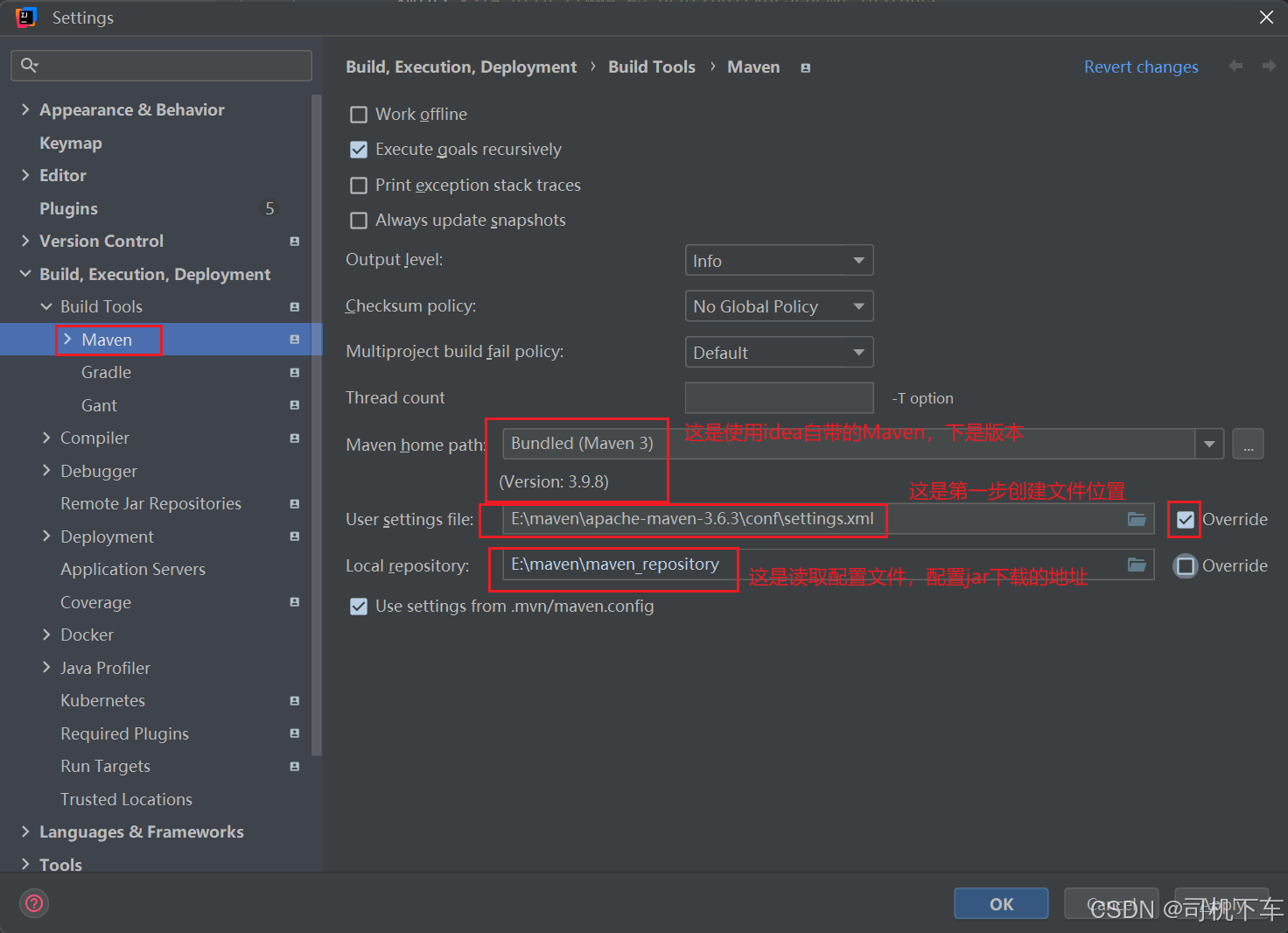The image size is (1288, 933).
Task: Click the search icon in settings filter
Action: 28,66
